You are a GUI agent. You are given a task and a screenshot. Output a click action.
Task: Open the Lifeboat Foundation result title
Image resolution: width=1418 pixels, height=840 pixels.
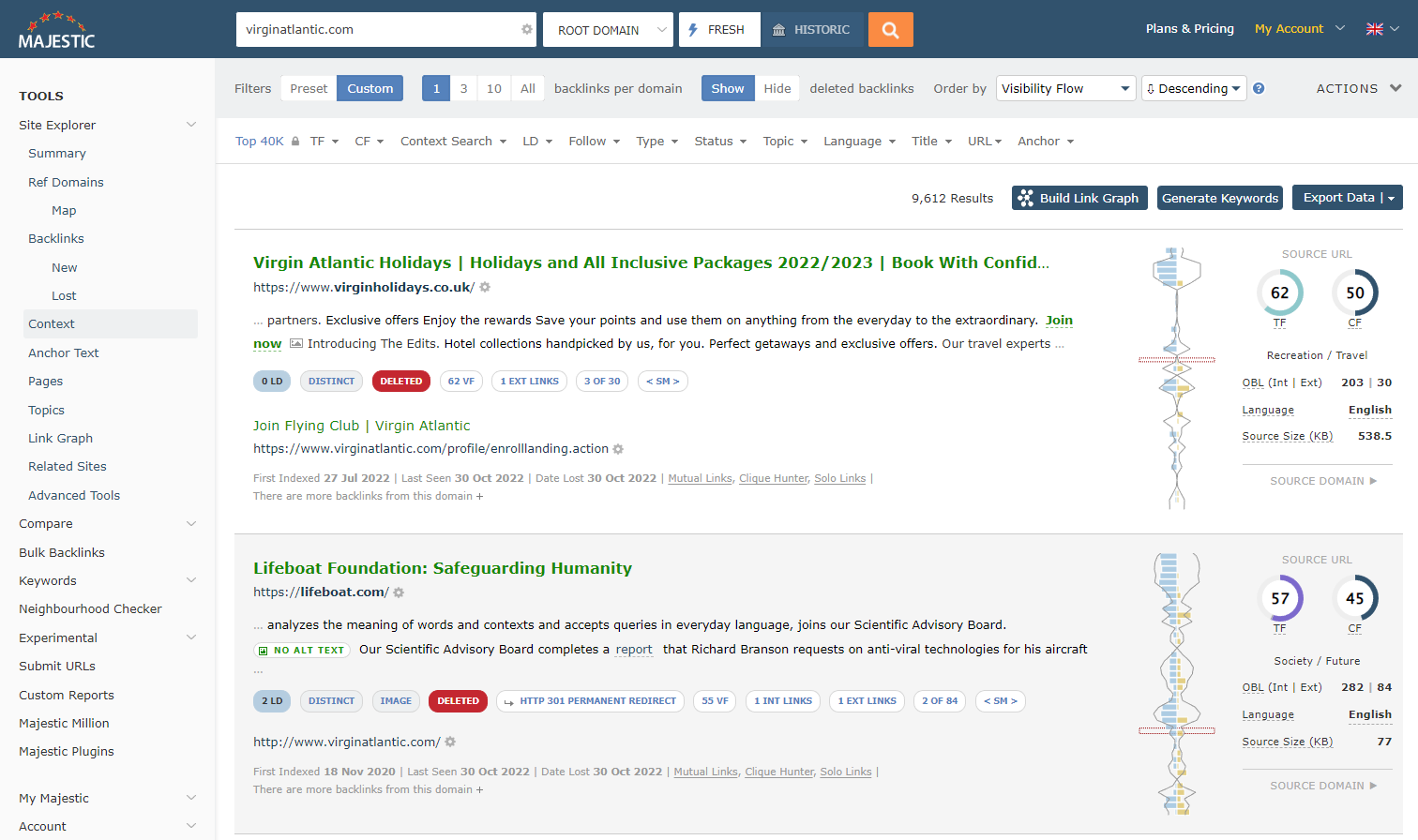click(x=443, y=568)
